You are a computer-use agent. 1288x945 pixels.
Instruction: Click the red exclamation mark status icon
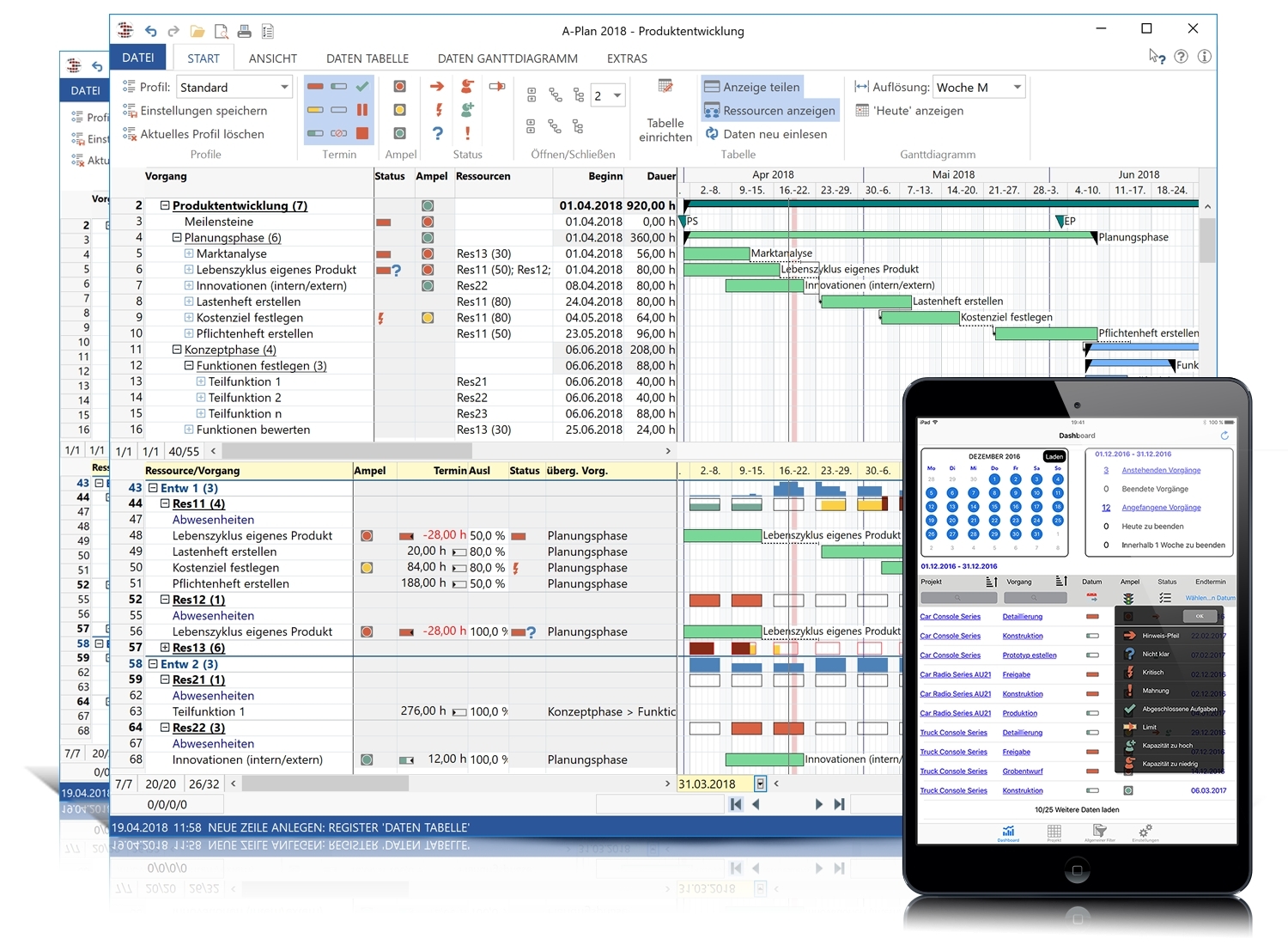coord(467,133)
